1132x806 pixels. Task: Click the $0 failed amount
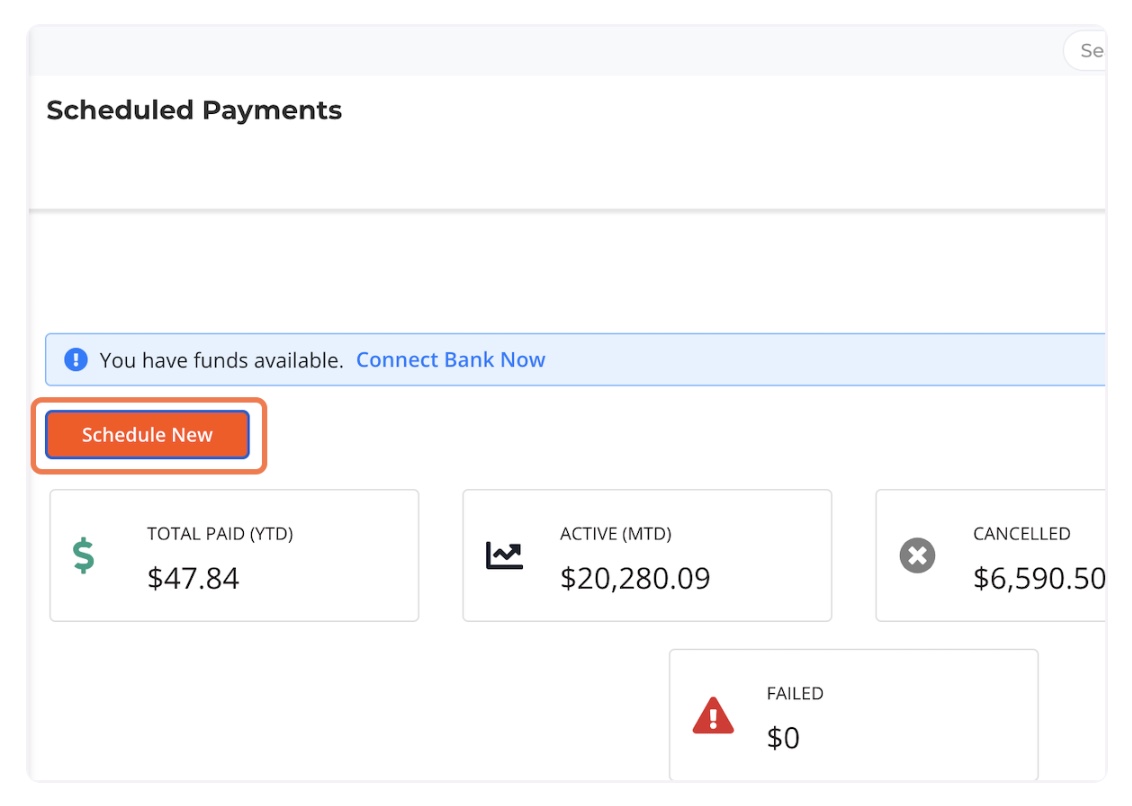pos(783,738)
